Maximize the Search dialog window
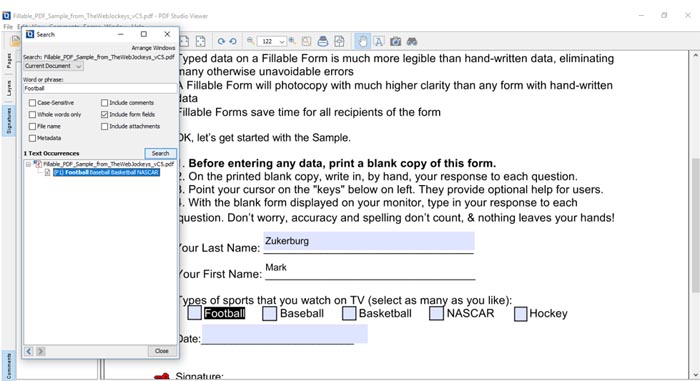The image size is (700, 381). pyautogui.click(x=144, y=34)
